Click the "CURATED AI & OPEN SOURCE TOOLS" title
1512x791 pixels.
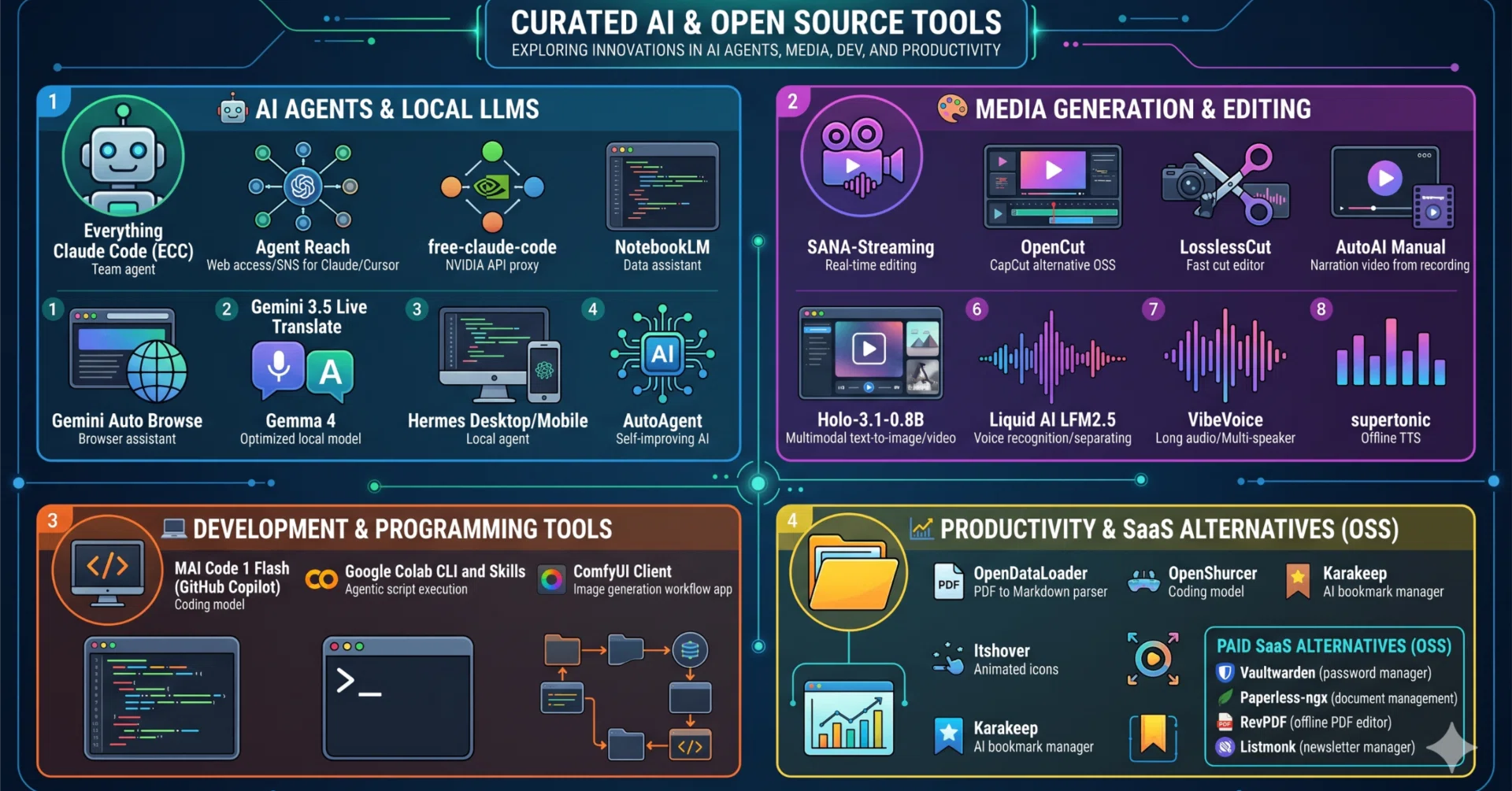[x=756, y=23]
